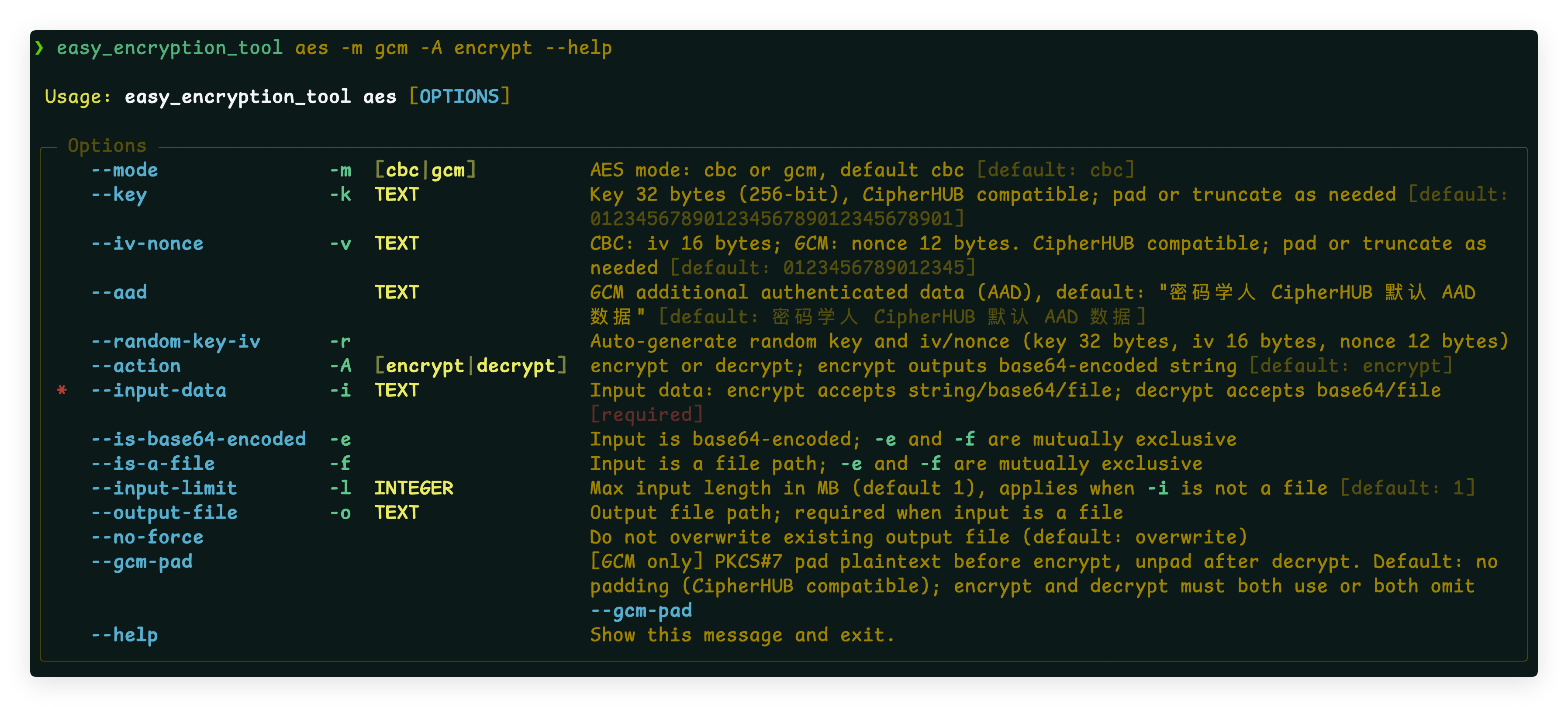Viewport: 1568px width, 707px height.
Task: Click the green prompt chevron symbol
Action: click(x=40, y=48)
